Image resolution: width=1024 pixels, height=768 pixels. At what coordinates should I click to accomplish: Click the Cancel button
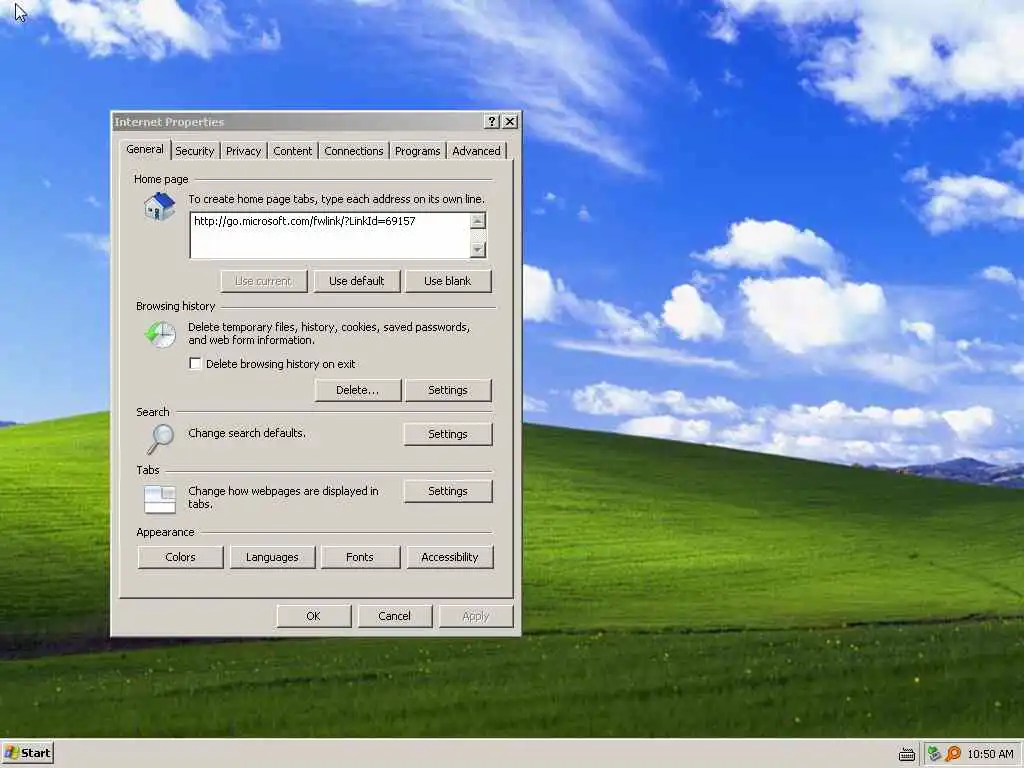point(394,616)
